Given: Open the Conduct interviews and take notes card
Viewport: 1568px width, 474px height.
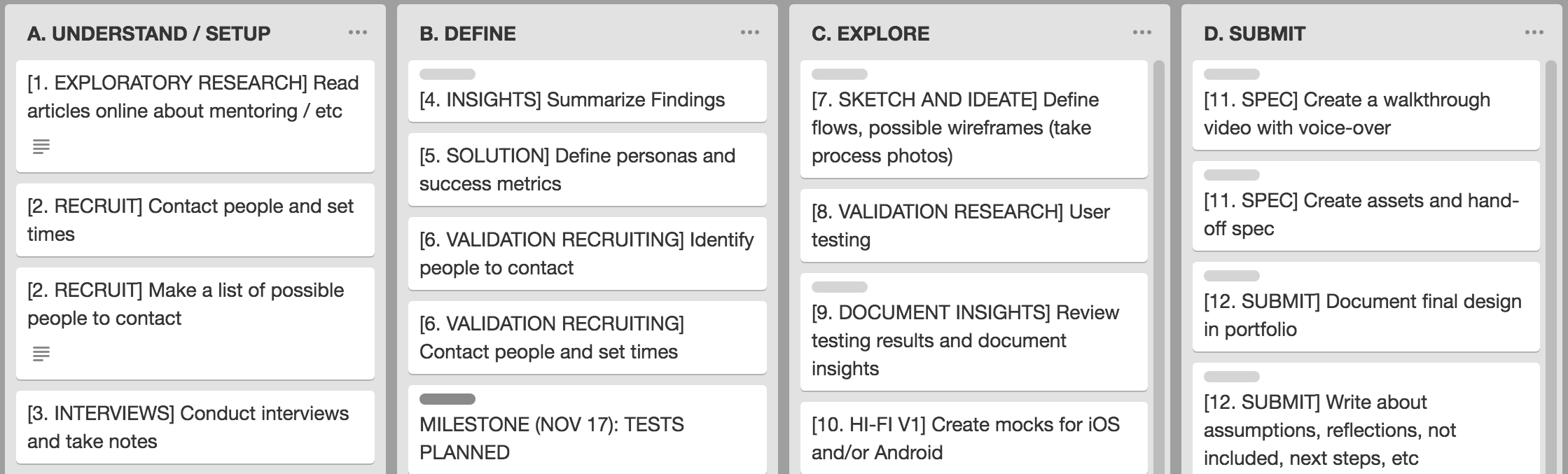Looking at the screenshot, I should tap(195, 427).
